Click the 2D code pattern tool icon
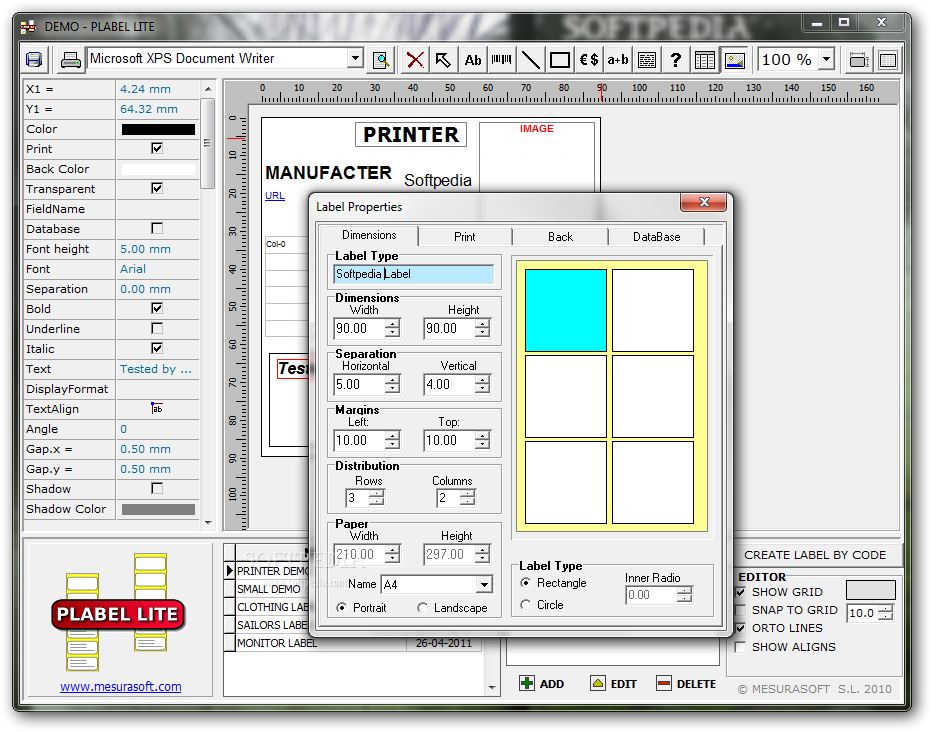Viewport: 932px width, 732px height. coord(647,60)
